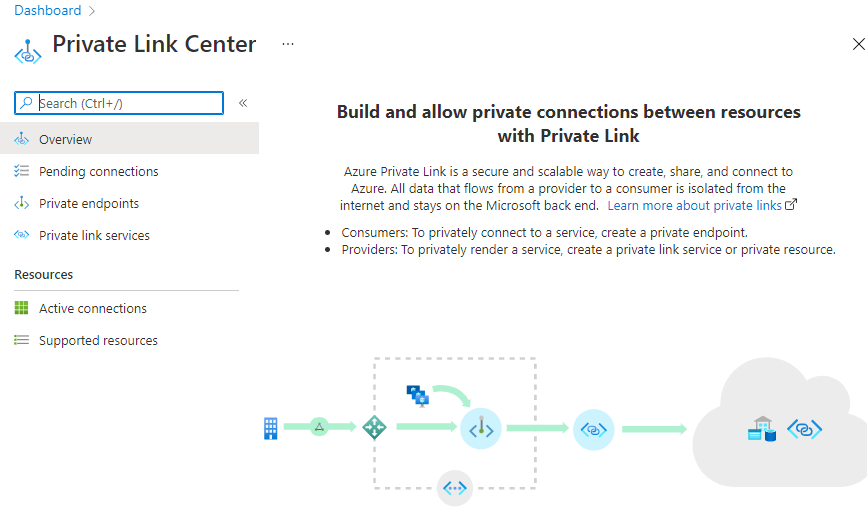
Task: Open the ellipsis more options menu
Action: click(288, 45)
